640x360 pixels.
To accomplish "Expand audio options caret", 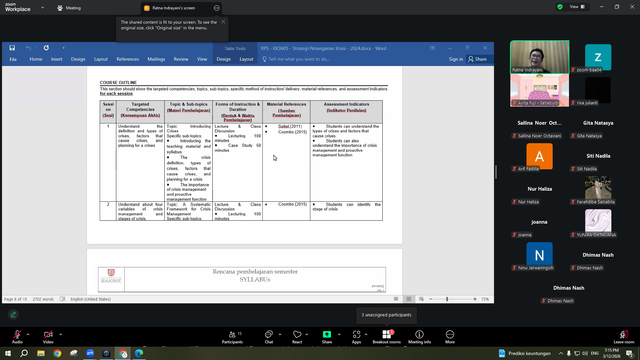I will point(28,334).
